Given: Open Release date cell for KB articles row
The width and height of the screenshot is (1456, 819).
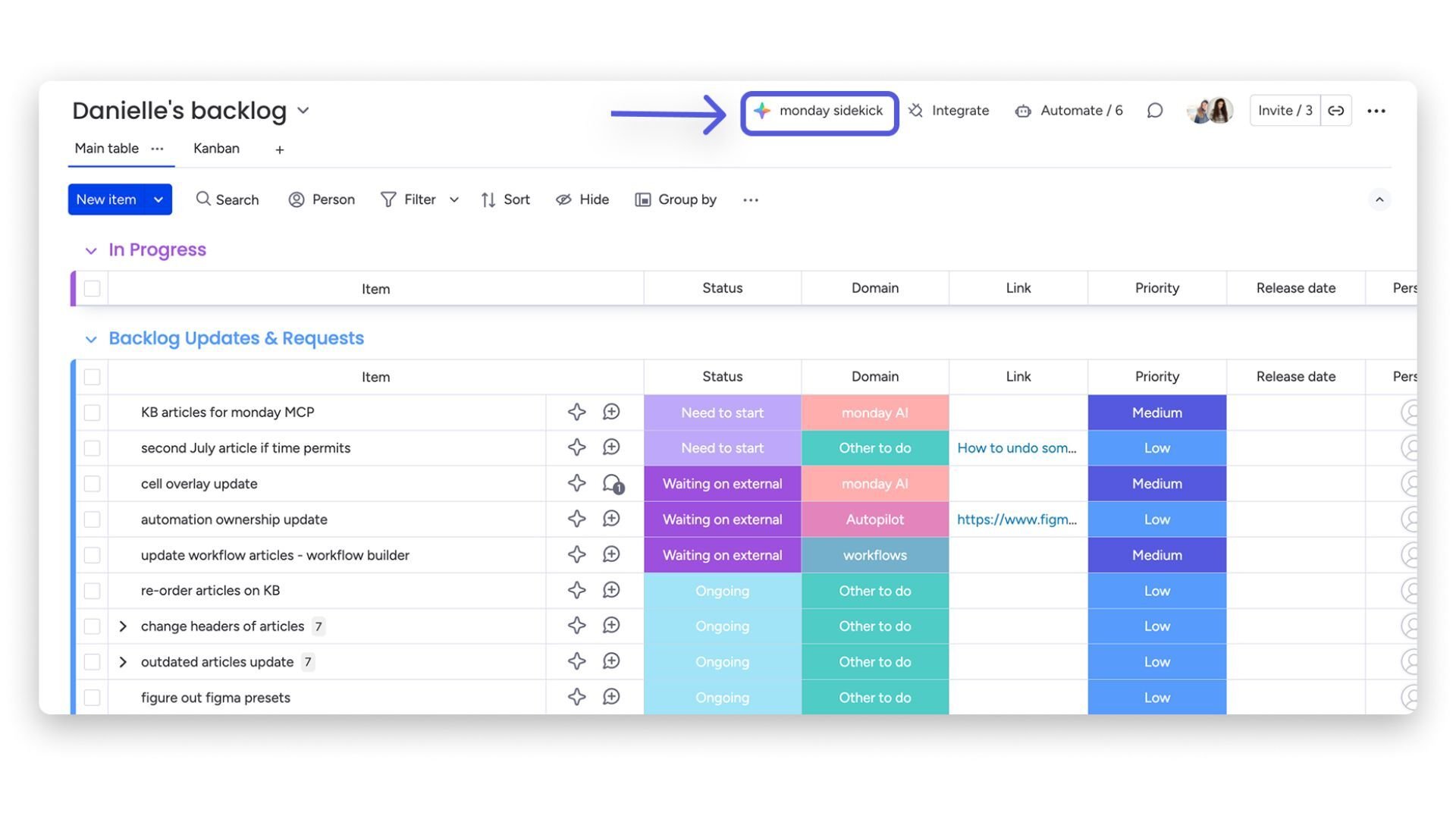Looking at the screenshot, I should tap(1296, 413).
